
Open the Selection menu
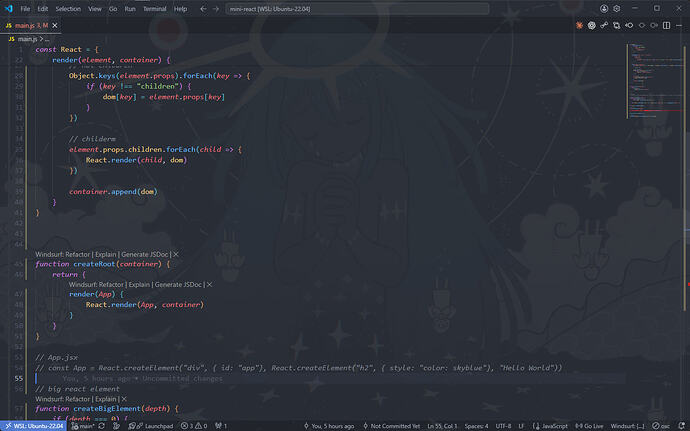pos(68,9)
